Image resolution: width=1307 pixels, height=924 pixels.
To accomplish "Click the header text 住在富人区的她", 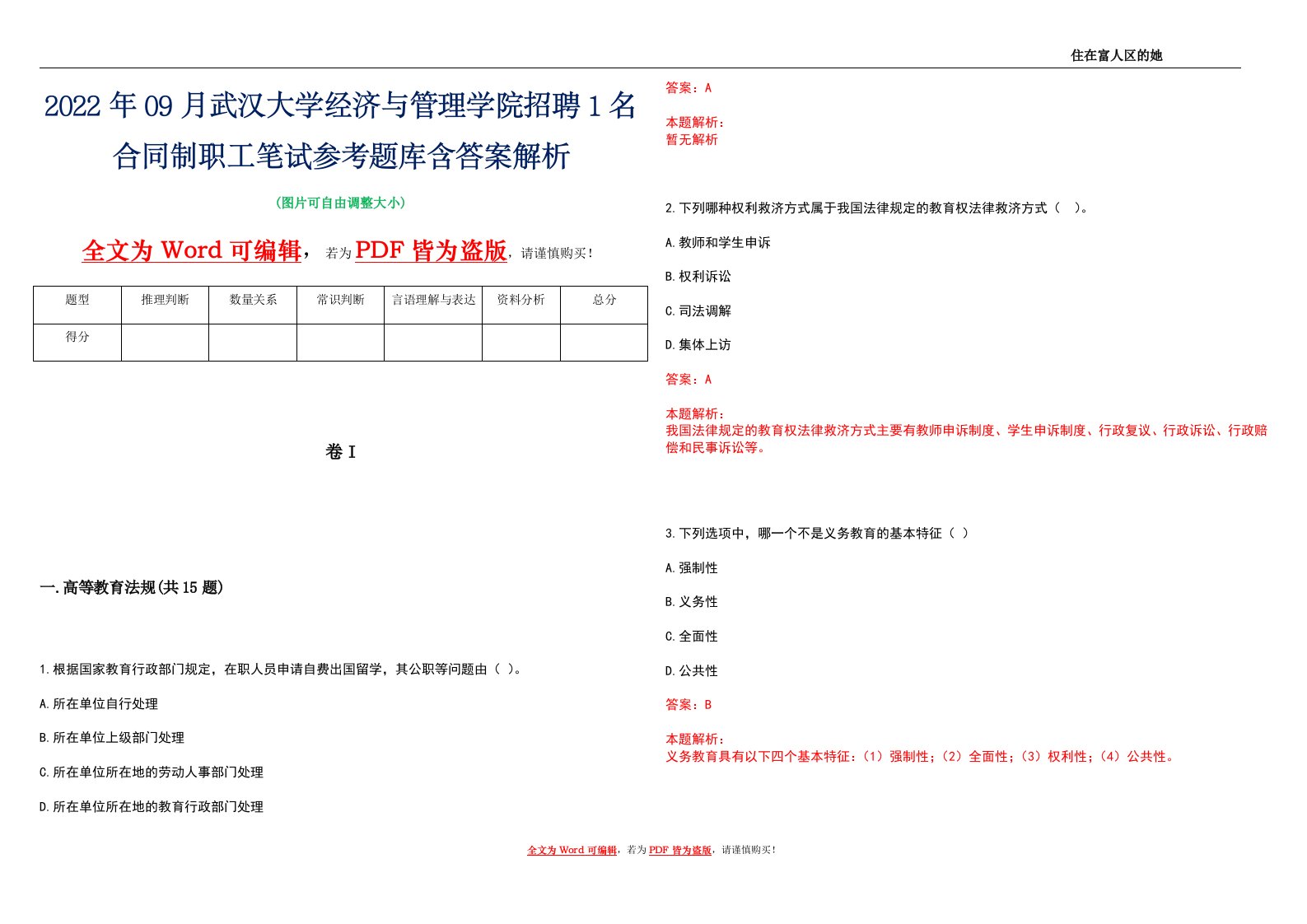I will [1116, 55].
